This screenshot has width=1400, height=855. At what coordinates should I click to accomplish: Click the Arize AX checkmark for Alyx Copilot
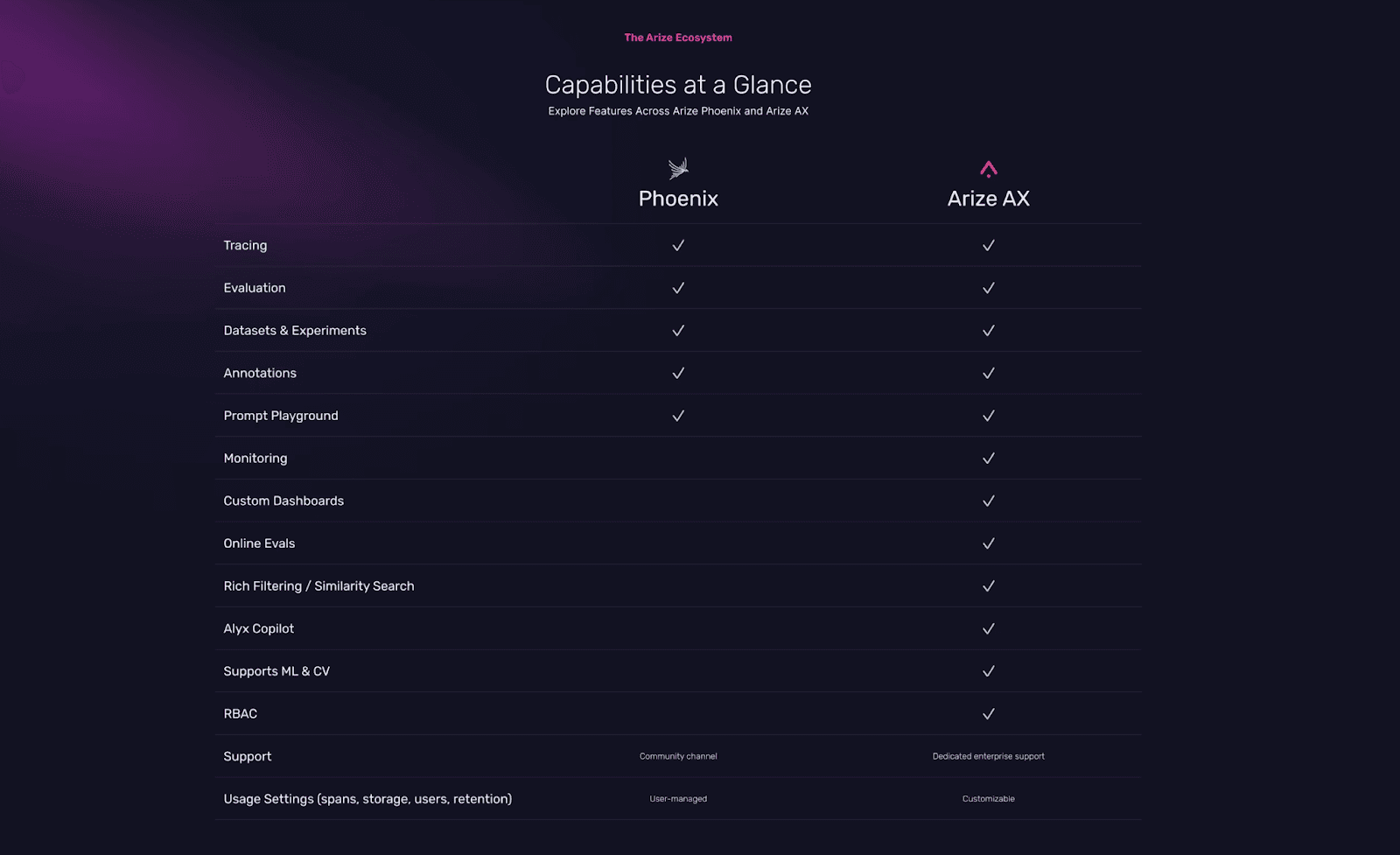click(x=988, y=629)
